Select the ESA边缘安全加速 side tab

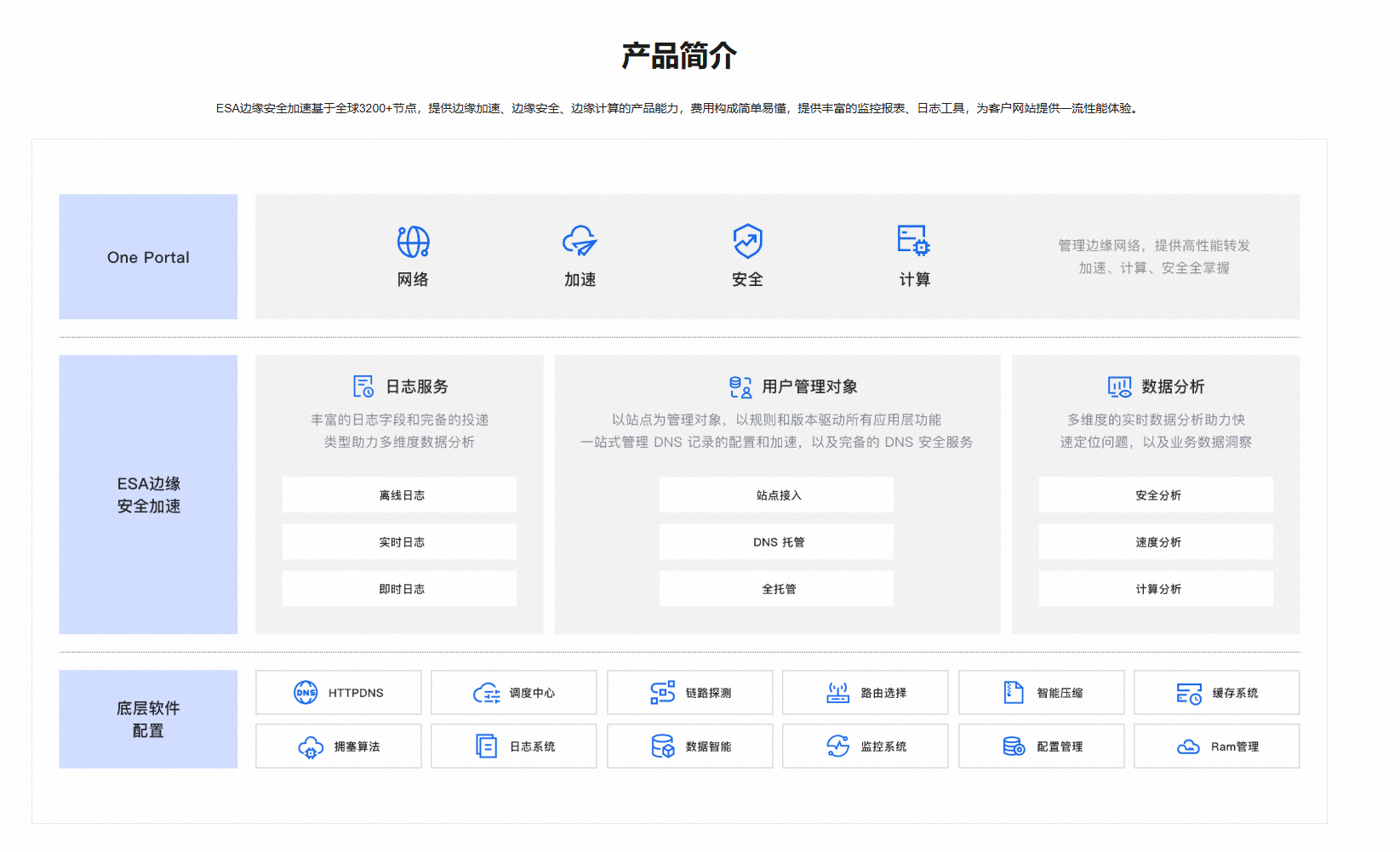[x=148, y=495]
